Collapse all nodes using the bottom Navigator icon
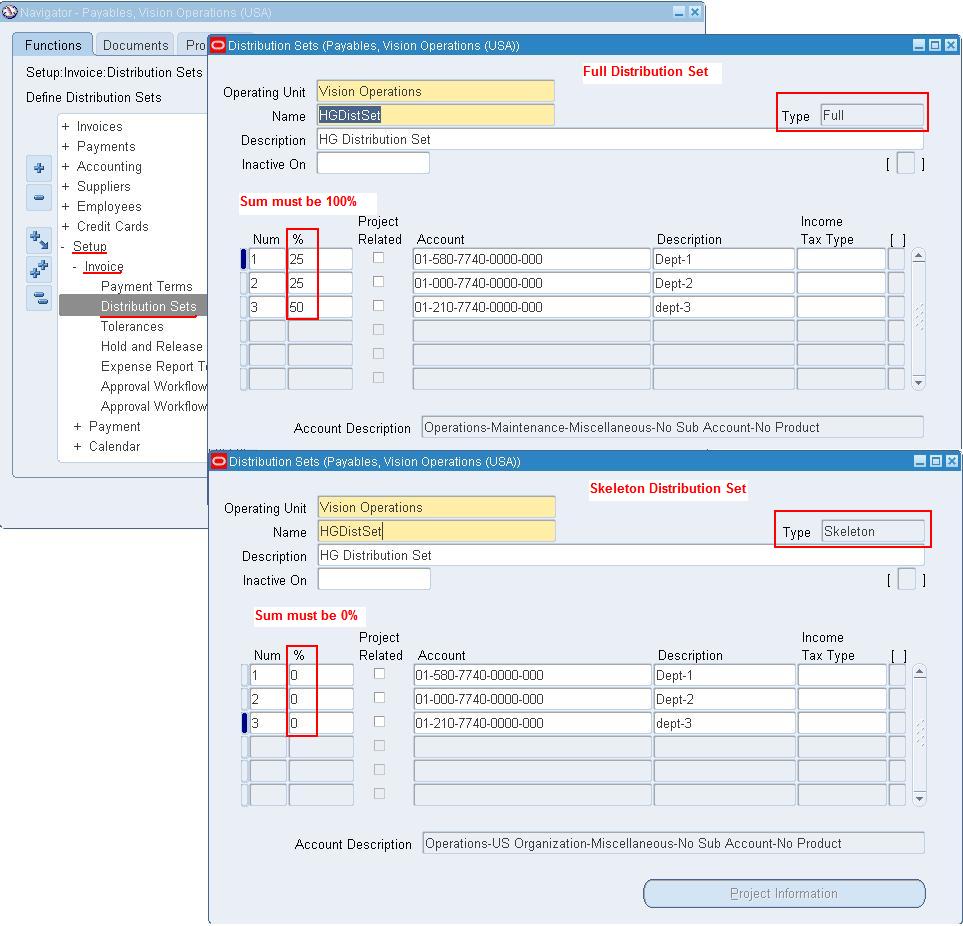This screenshot has height=926, width=963. click(38, 297)
